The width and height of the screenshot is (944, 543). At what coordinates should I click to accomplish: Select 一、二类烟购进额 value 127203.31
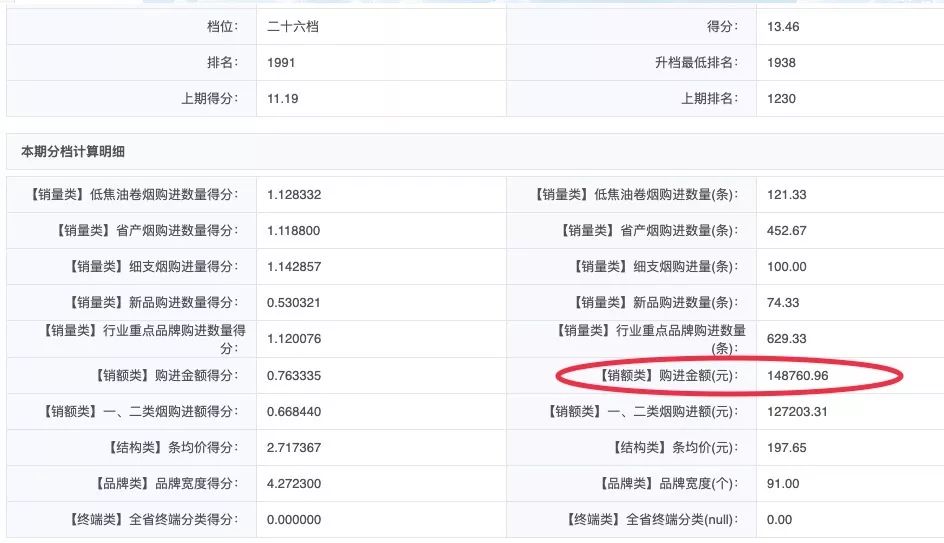(796, 412)
